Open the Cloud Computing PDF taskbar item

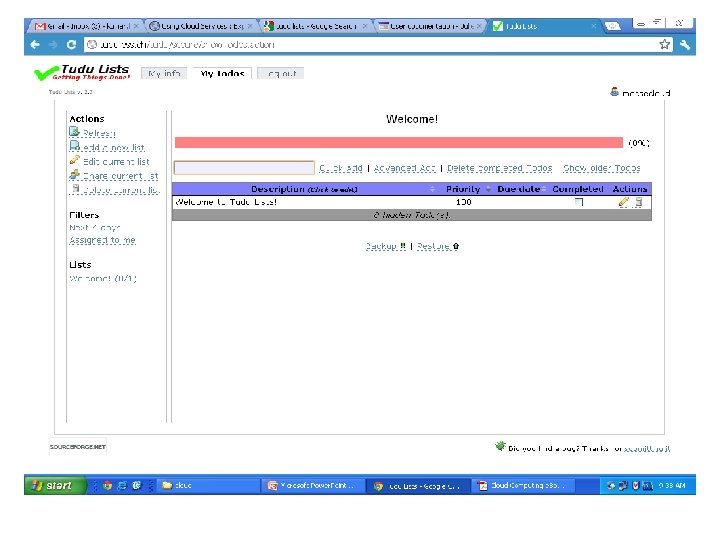click(523, 485)
